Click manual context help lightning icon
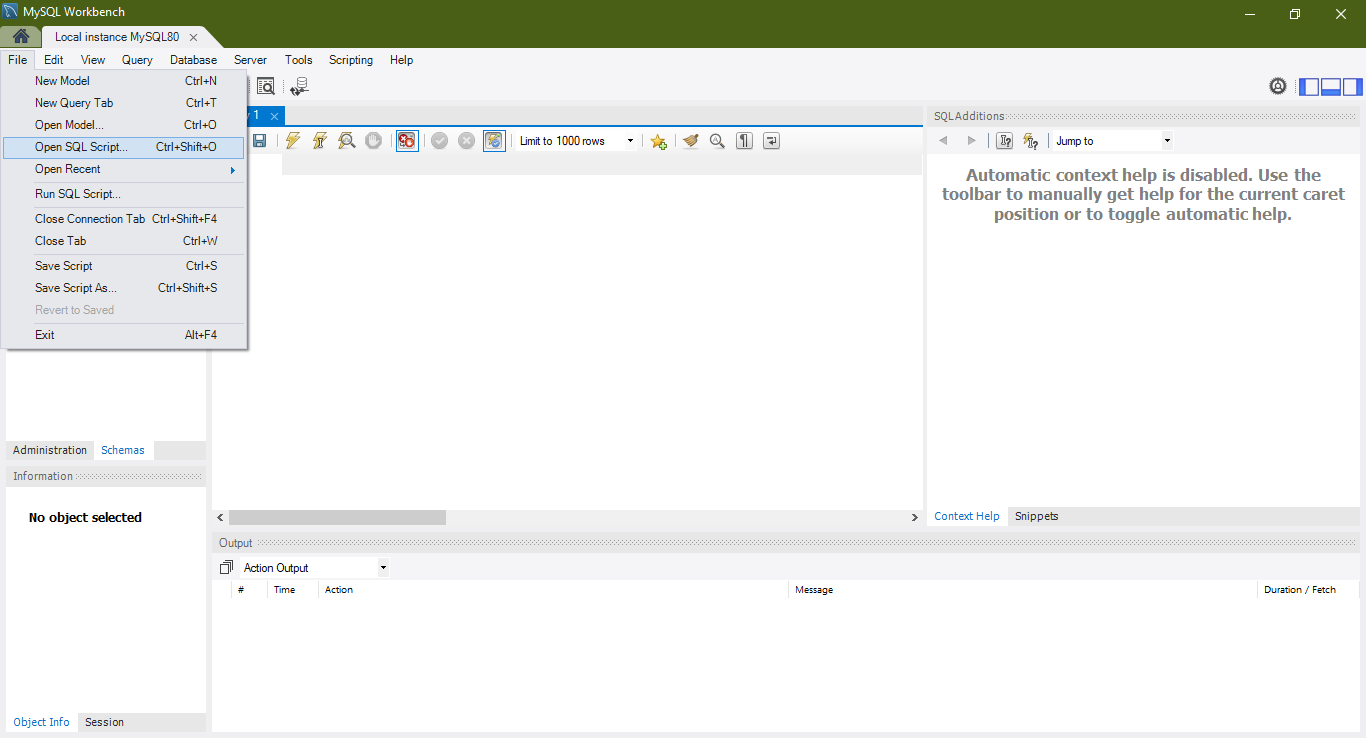Viewport: 1366px width, 738px height. pos(1031,141)
